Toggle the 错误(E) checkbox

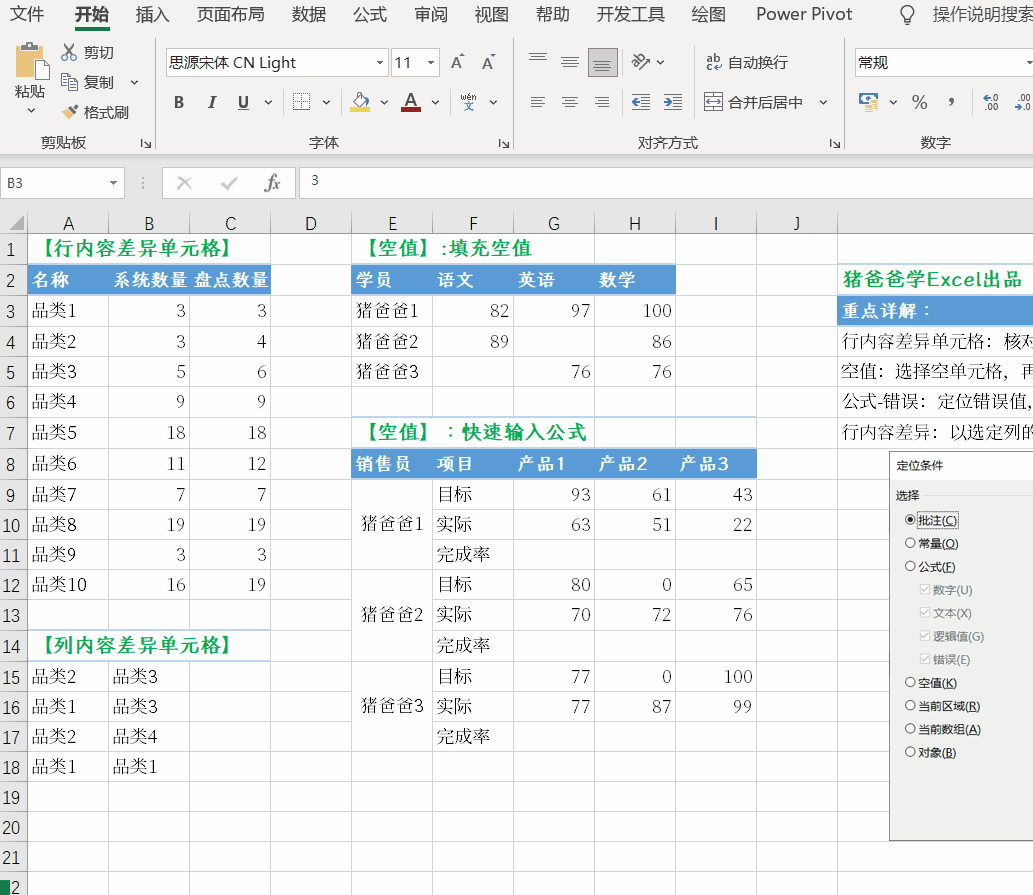(925, 659)
